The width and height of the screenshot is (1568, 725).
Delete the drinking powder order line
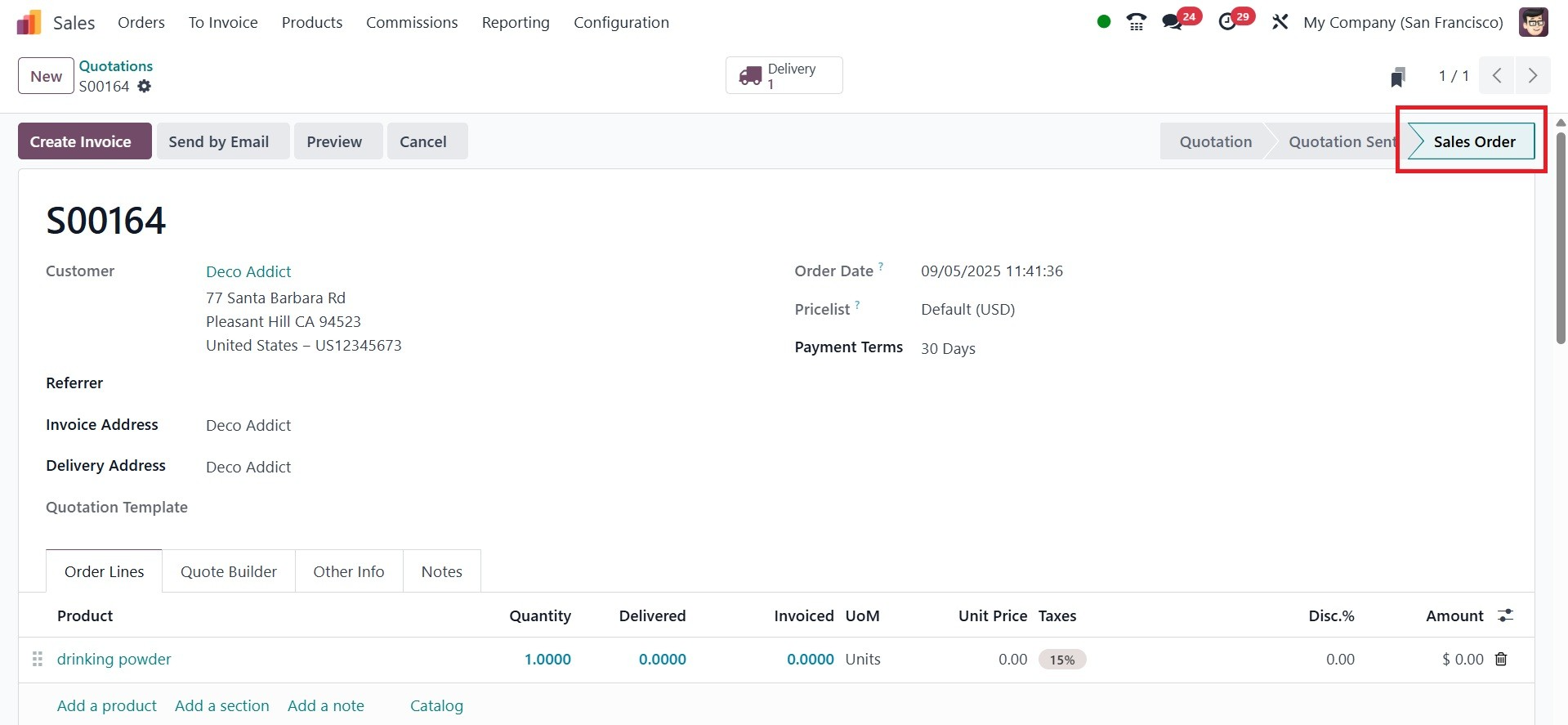1501,659
